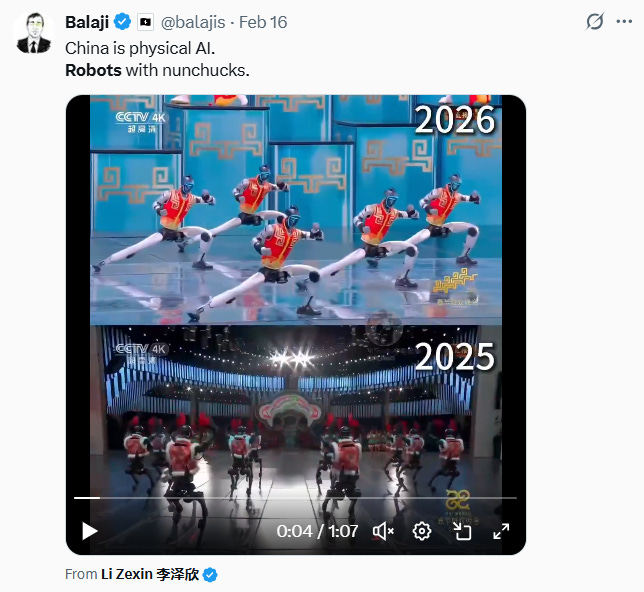
Task: Open Balaji's profile avatar picture
Action: pos(34,33)
